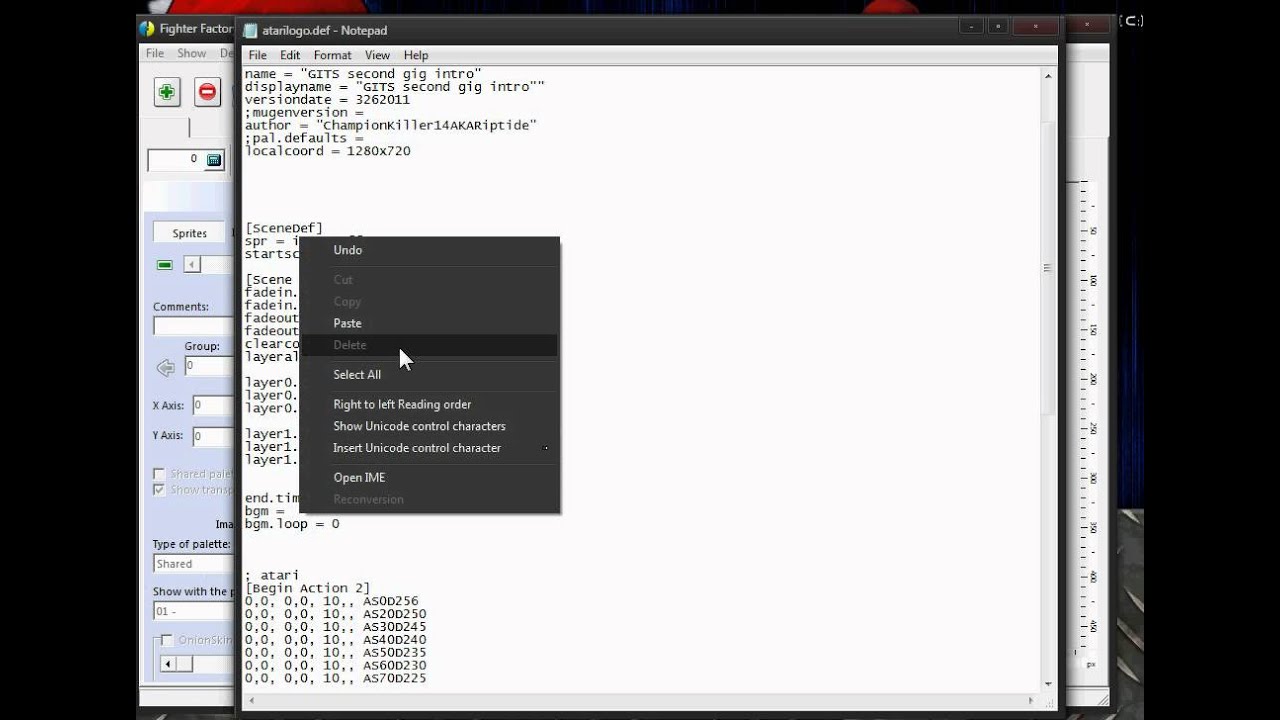1280x720 pixels.
Task: Click the green plus add button in Fighter Factory
Action: pyautogui.click(x=167, y=92)
